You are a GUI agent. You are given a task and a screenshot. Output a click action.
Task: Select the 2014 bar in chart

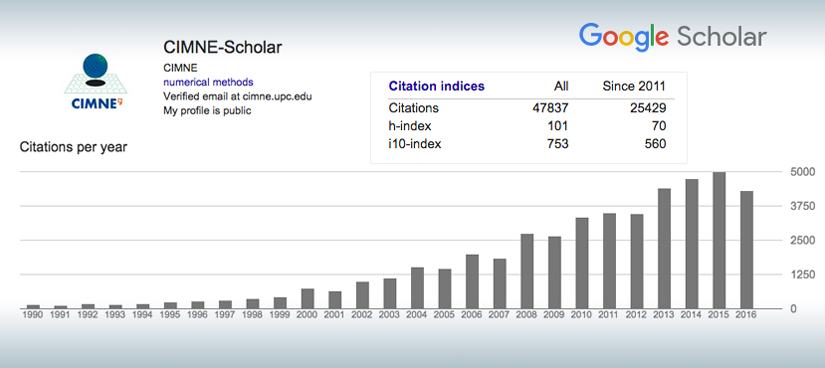(x=691, y=244)
